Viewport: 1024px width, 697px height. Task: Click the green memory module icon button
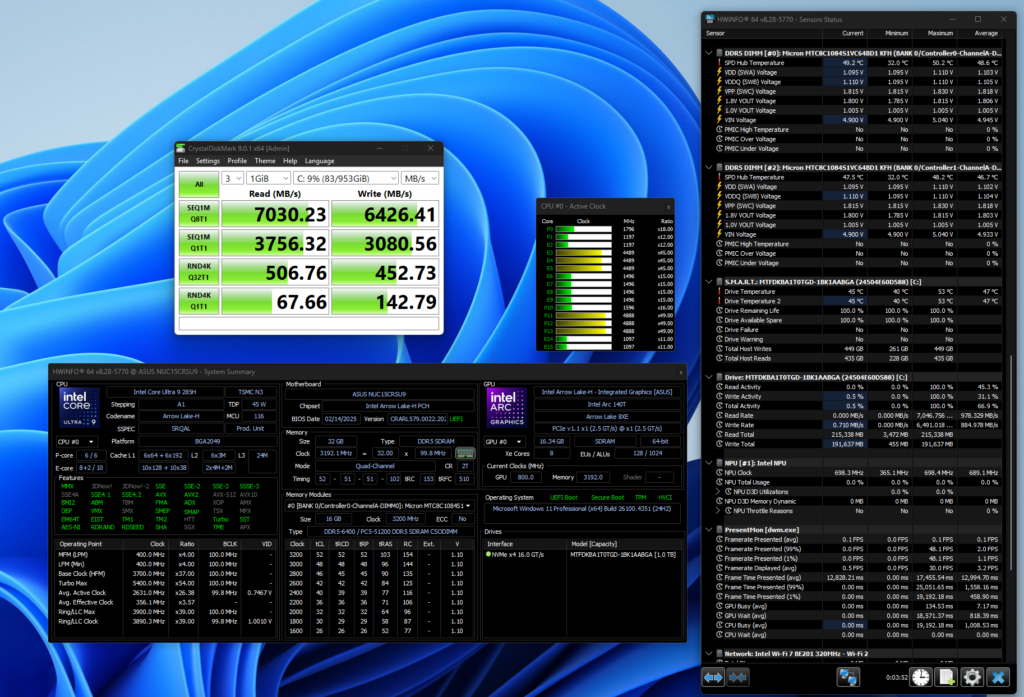[465, 453]
